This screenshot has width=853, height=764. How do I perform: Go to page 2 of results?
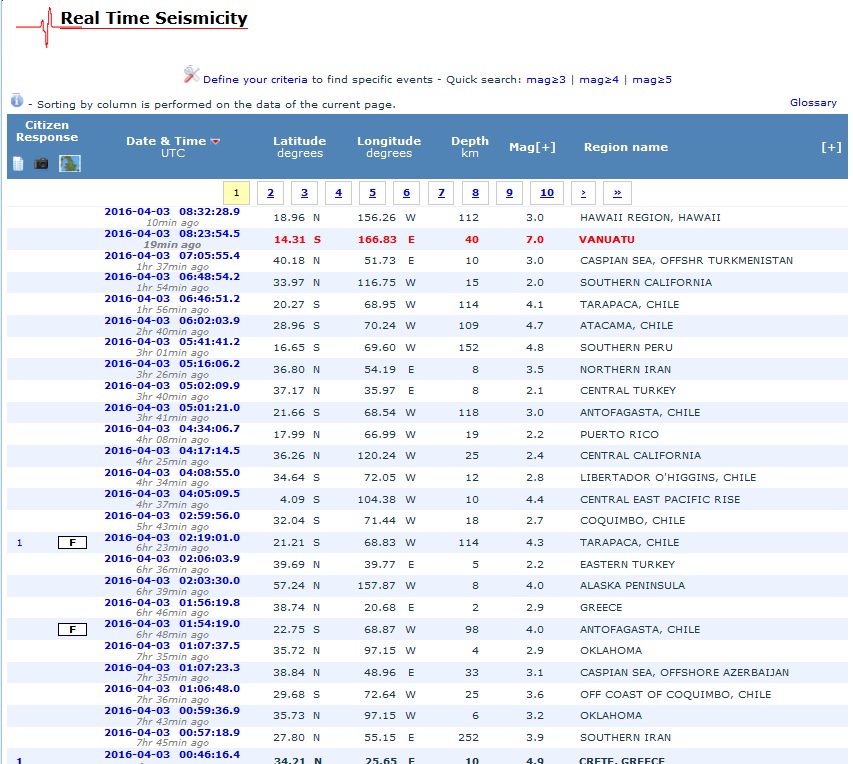click(270, 193)
